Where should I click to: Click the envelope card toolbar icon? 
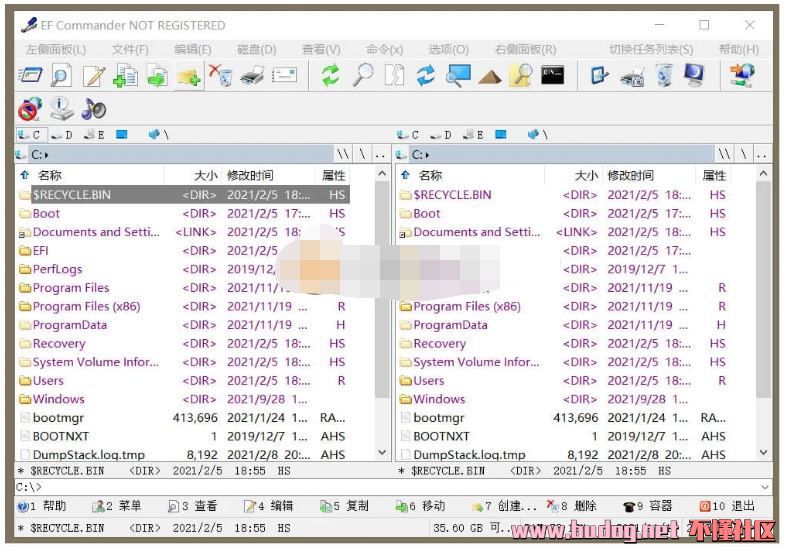click(x=284, y=76)
